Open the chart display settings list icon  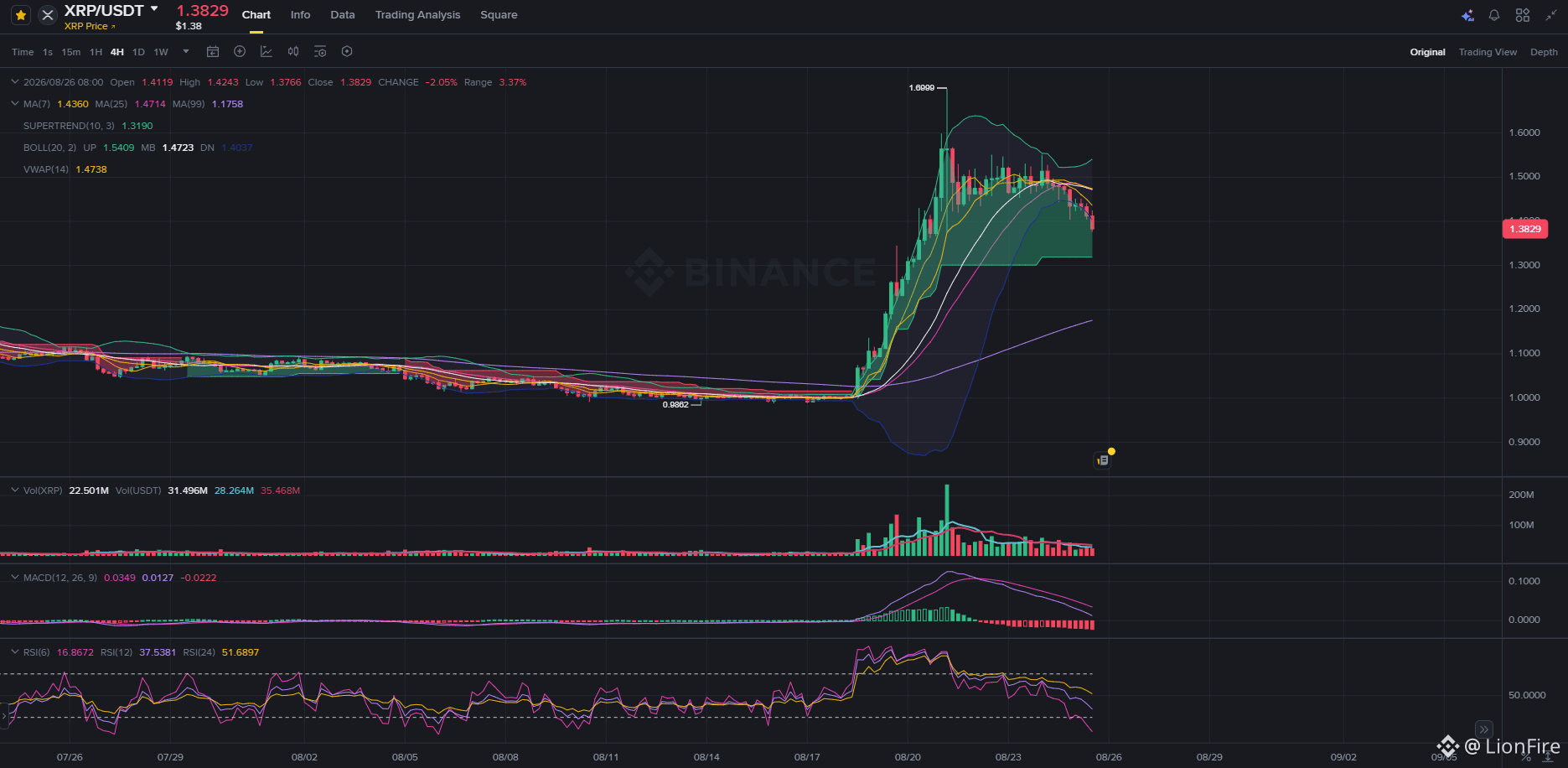[x=320, y=52]
